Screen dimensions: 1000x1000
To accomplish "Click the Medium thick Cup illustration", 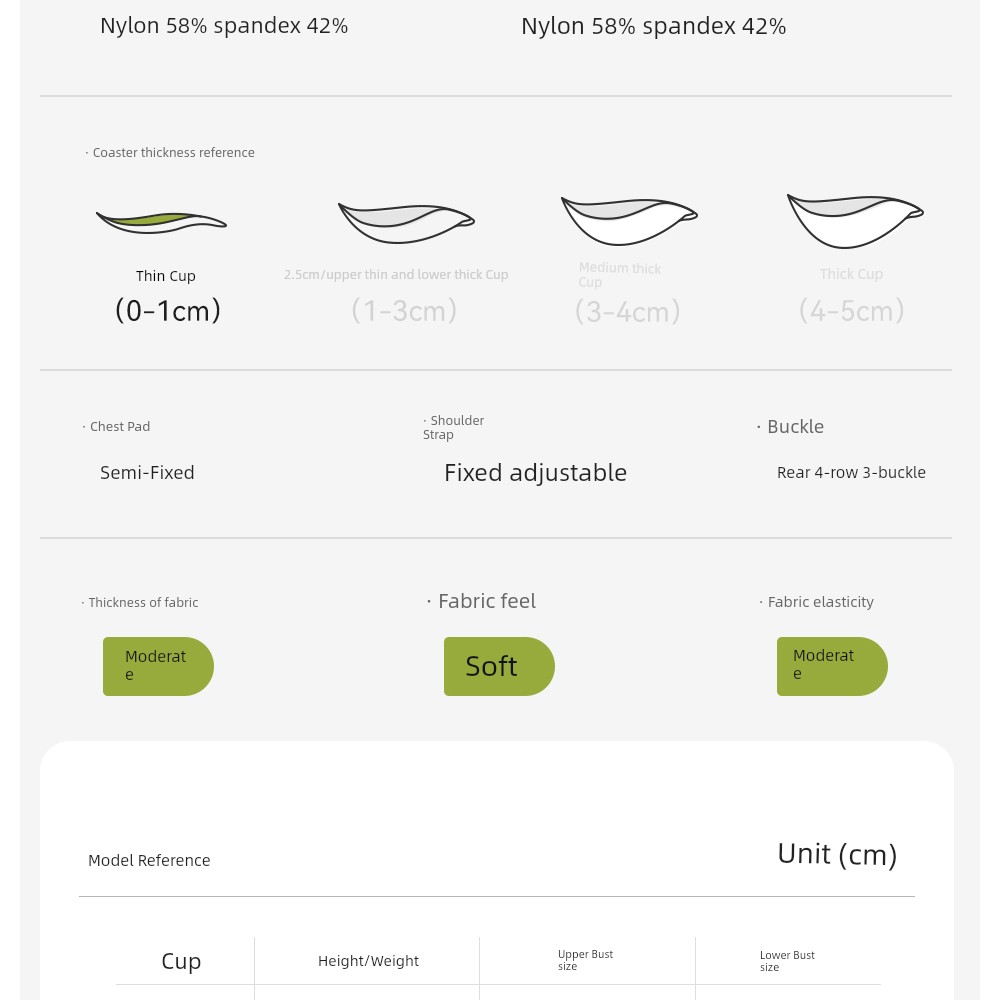I will (x=629, y=221).
